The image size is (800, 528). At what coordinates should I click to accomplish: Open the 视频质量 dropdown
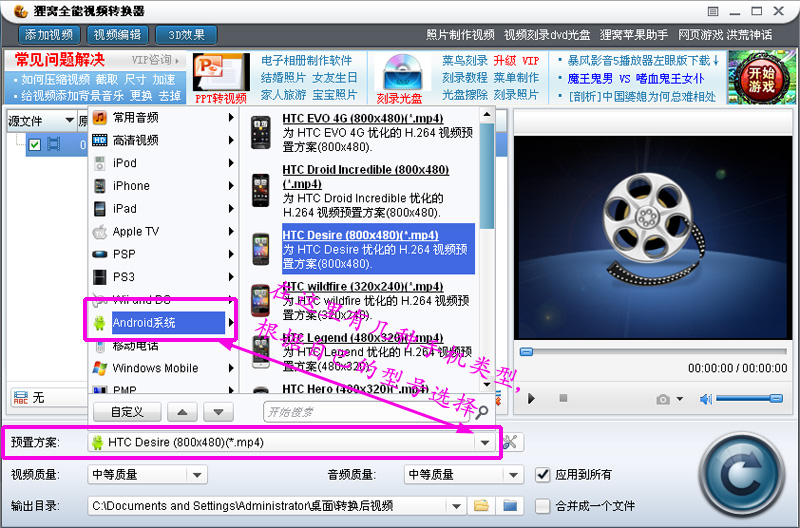click(197, 475)
